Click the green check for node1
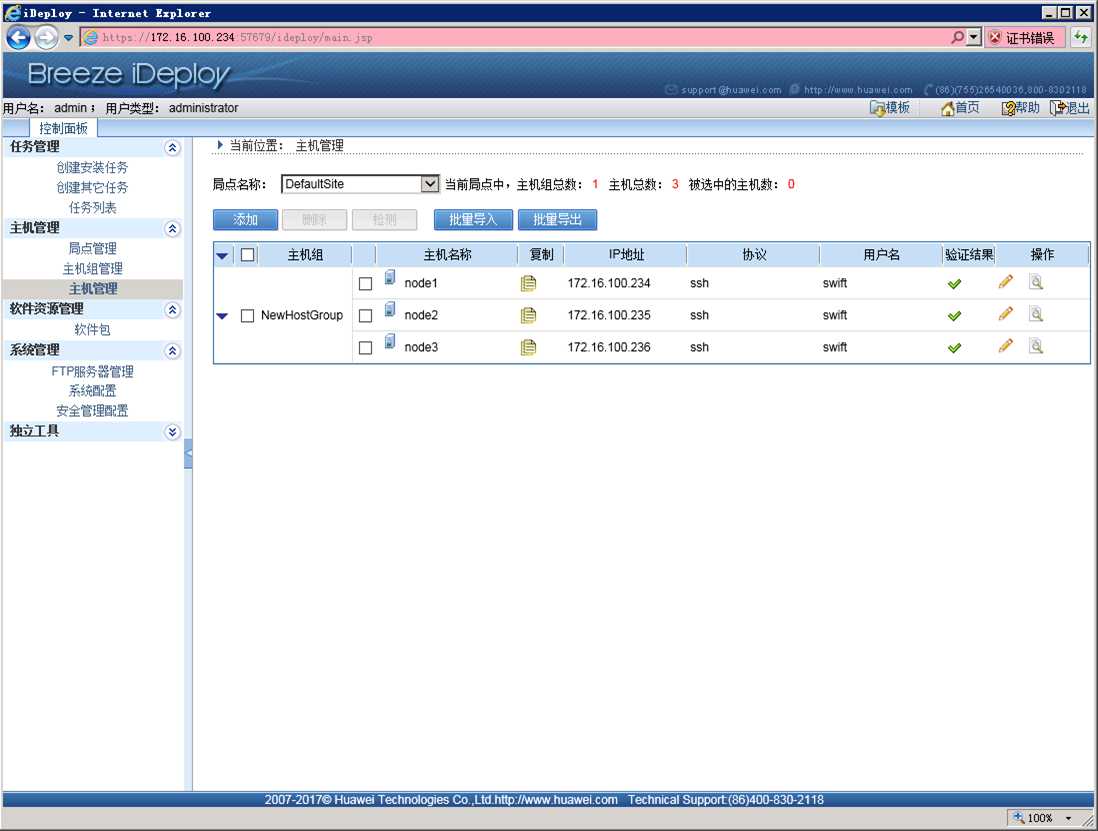This screenshot has height=831, width=1098. pyautogui.click(x=954, y=284)
